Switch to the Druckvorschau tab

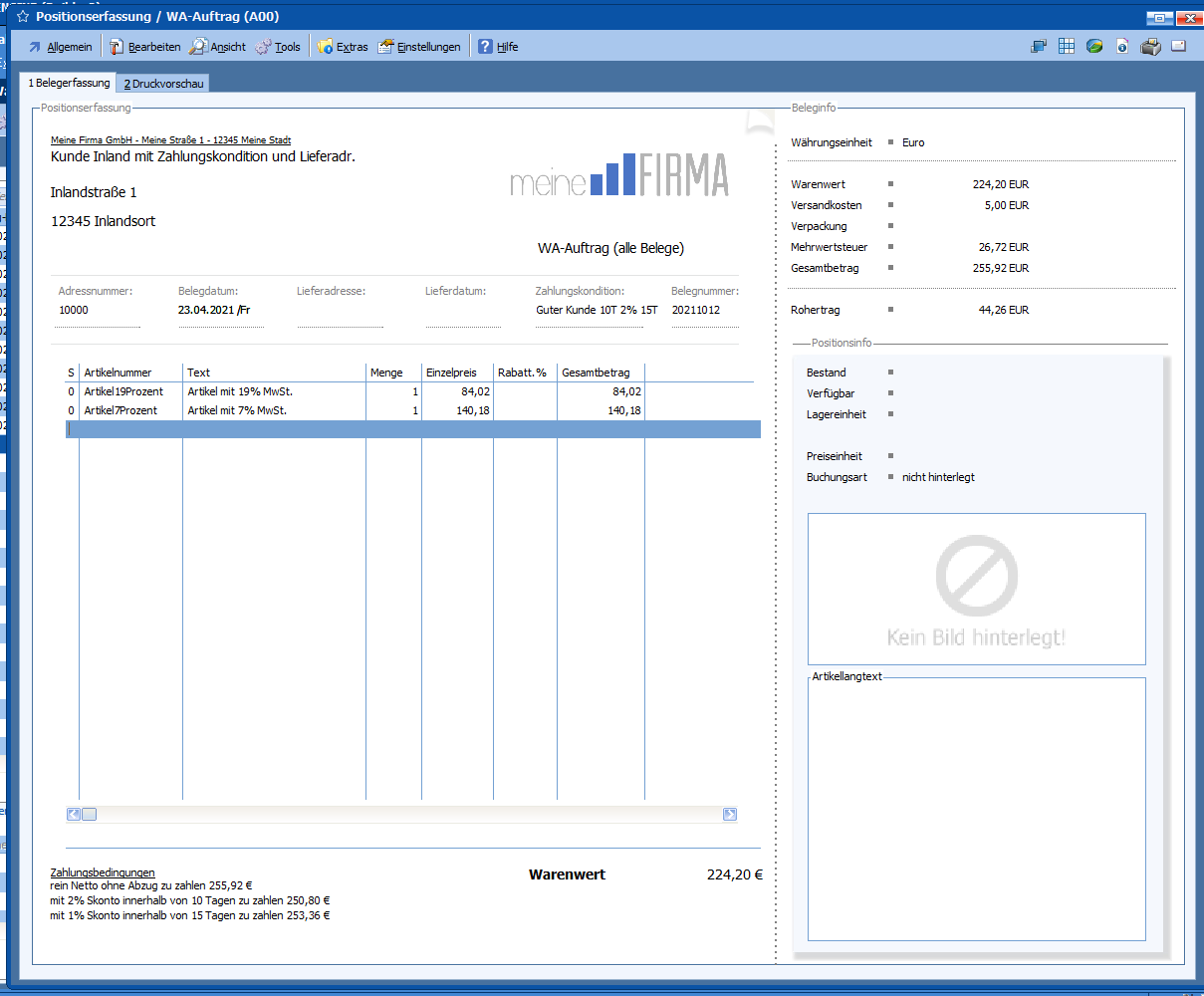tap(163, 84)
